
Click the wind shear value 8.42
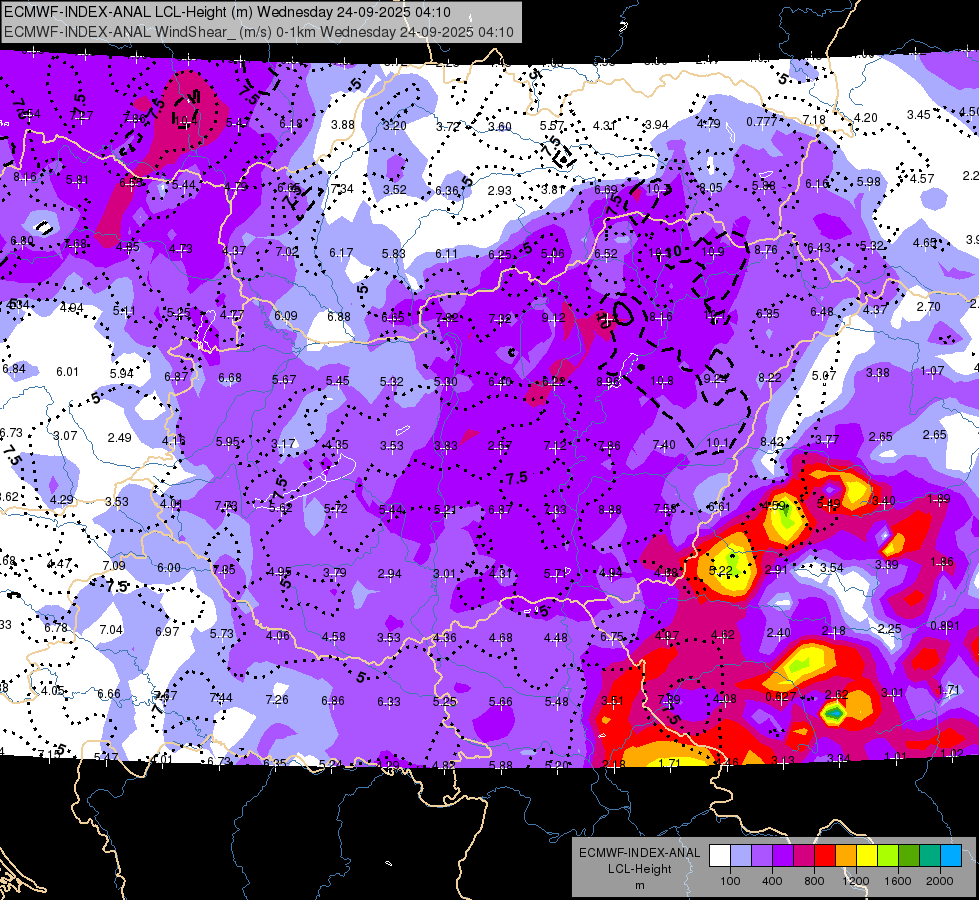772,442
